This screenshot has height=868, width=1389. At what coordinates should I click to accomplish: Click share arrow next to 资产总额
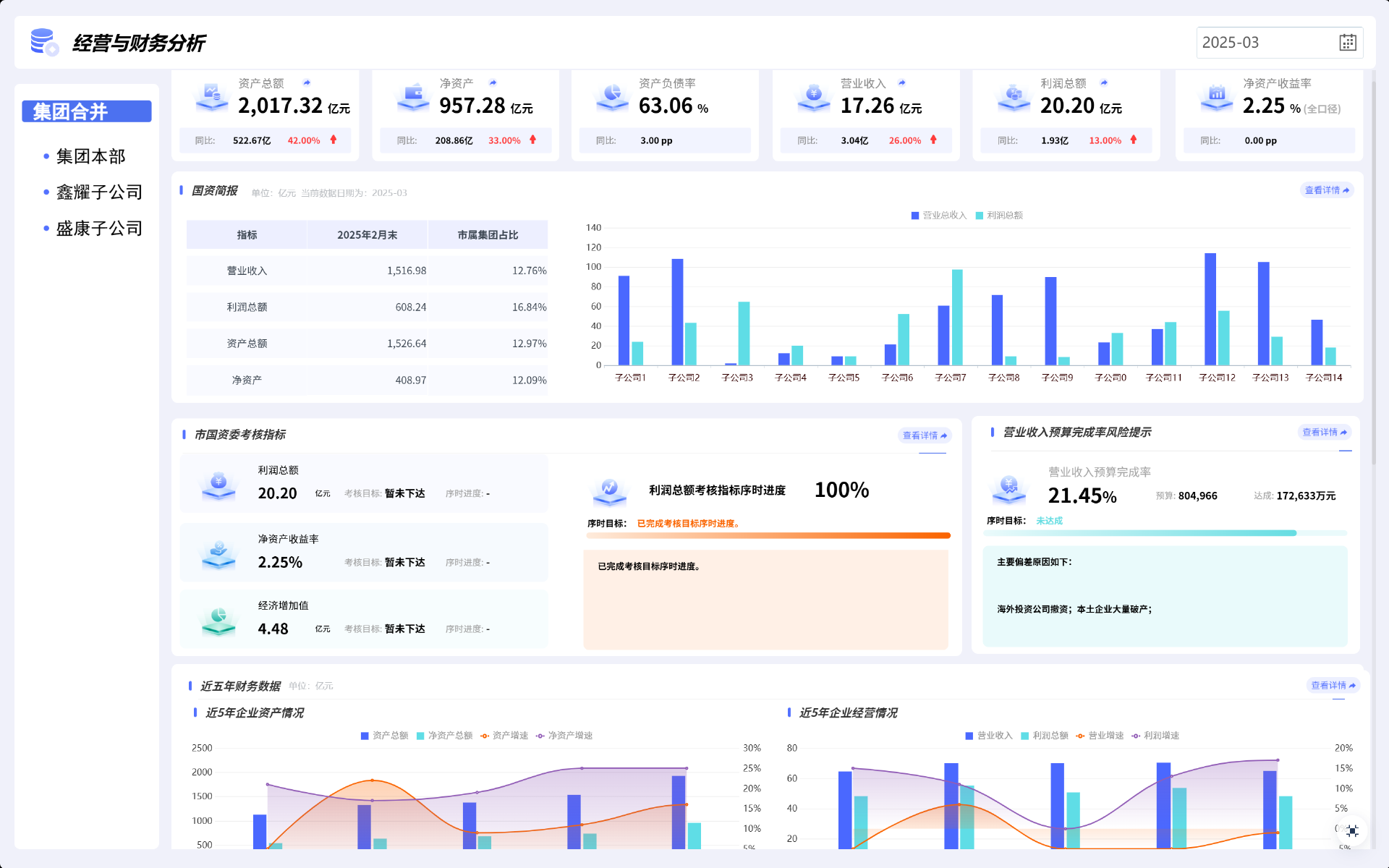tap(307, 83)
